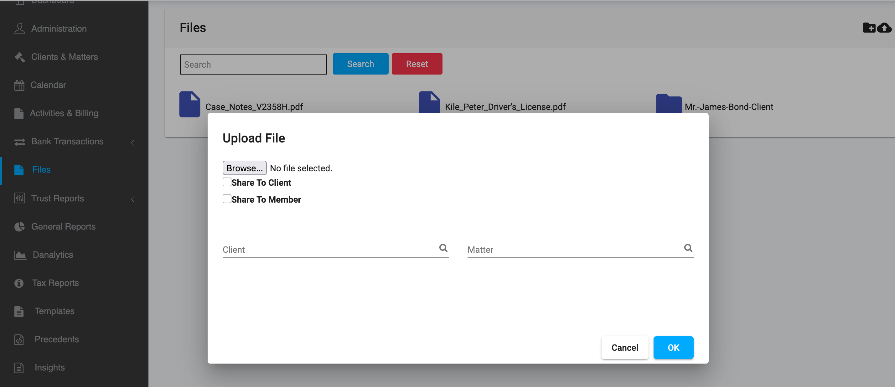The image size is (895, 387).
Task: Click the Client input field
Action: click(336, 249)
